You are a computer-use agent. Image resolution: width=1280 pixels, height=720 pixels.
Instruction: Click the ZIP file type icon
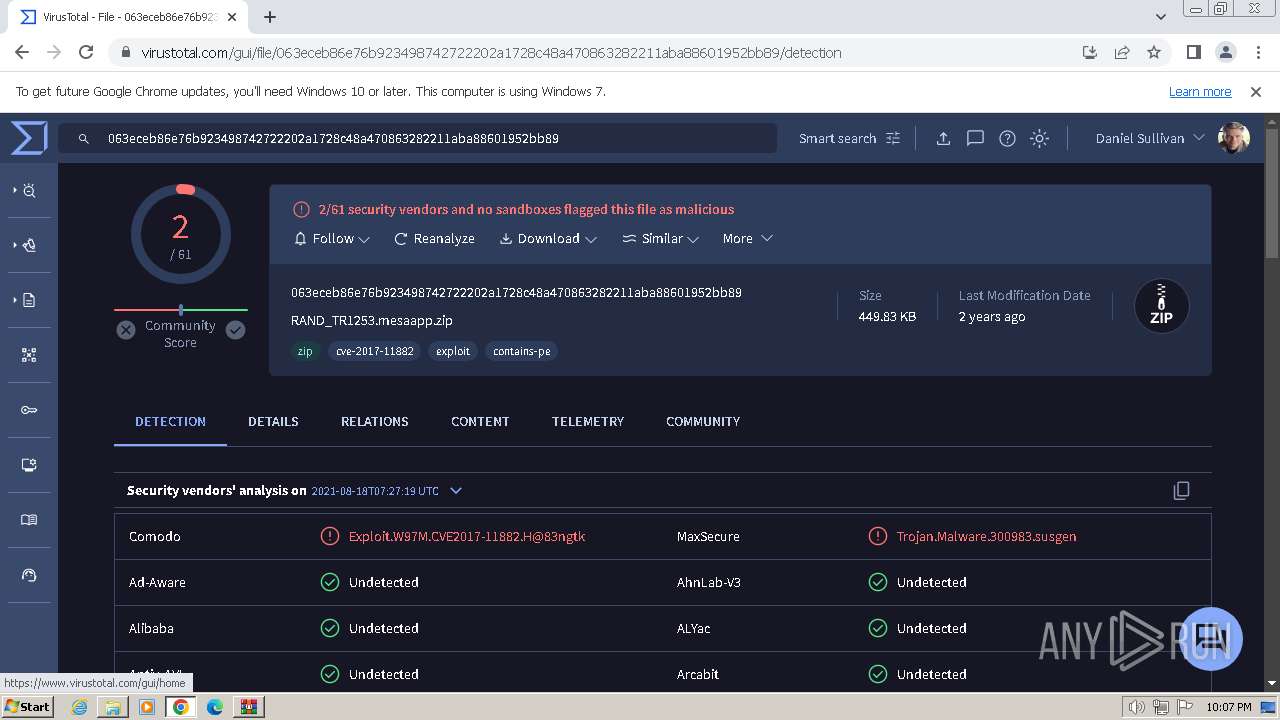(1161, 305)
